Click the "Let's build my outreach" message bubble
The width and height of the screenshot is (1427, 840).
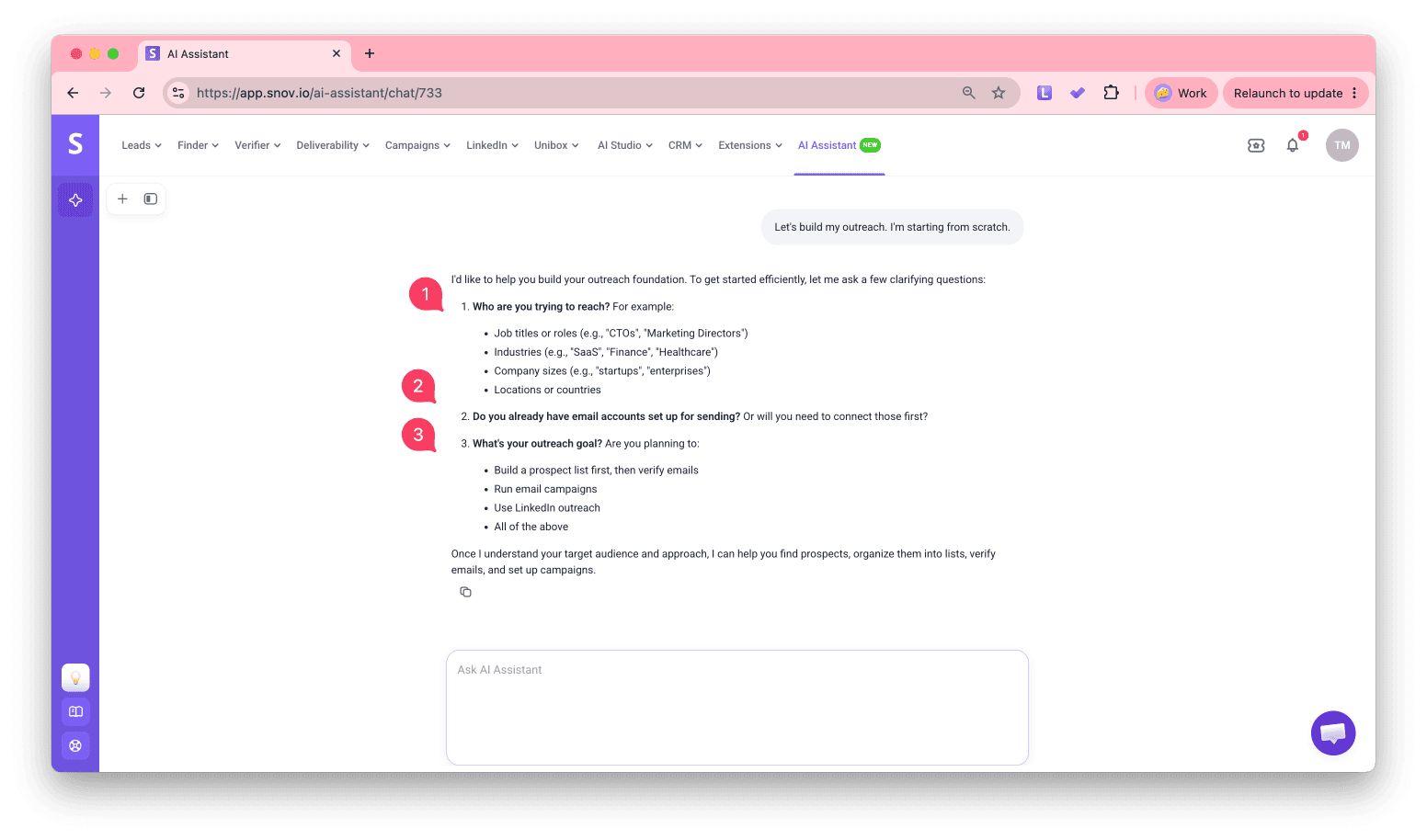point(892,227)
